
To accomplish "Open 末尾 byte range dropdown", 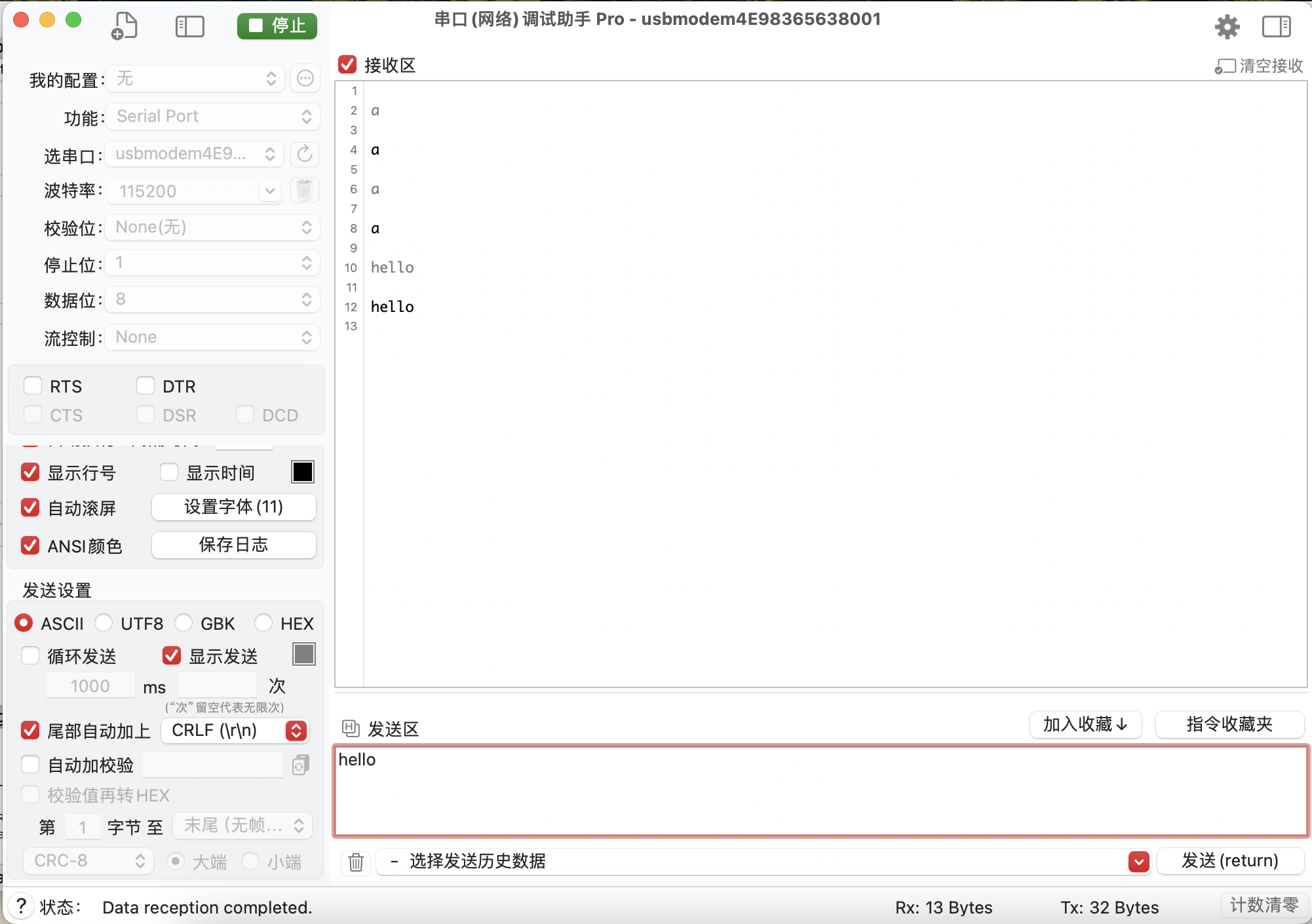I will pyautogui.click(x=242, y=826).
